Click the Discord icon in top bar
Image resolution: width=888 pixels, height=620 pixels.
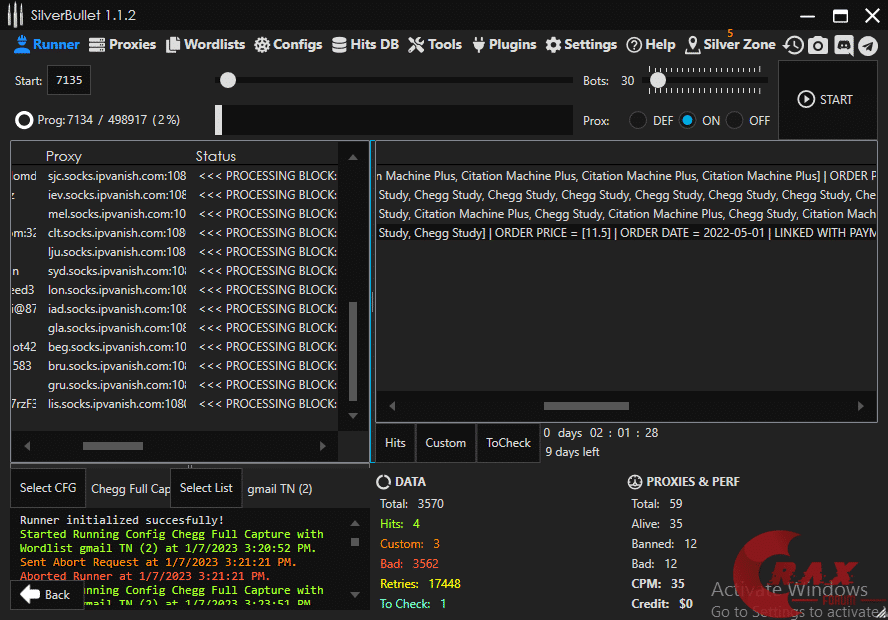[843, 45]
